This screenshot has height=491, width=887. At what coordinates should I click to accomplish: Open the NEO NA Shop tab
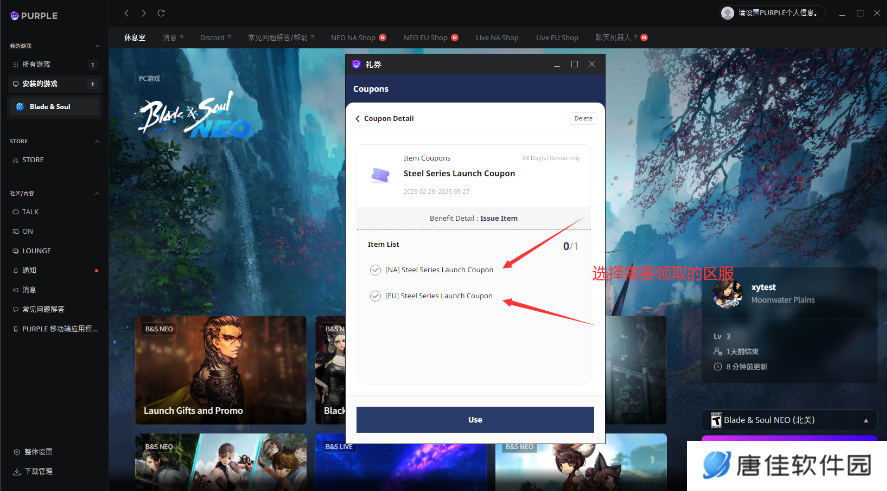[x=358, y=38]
